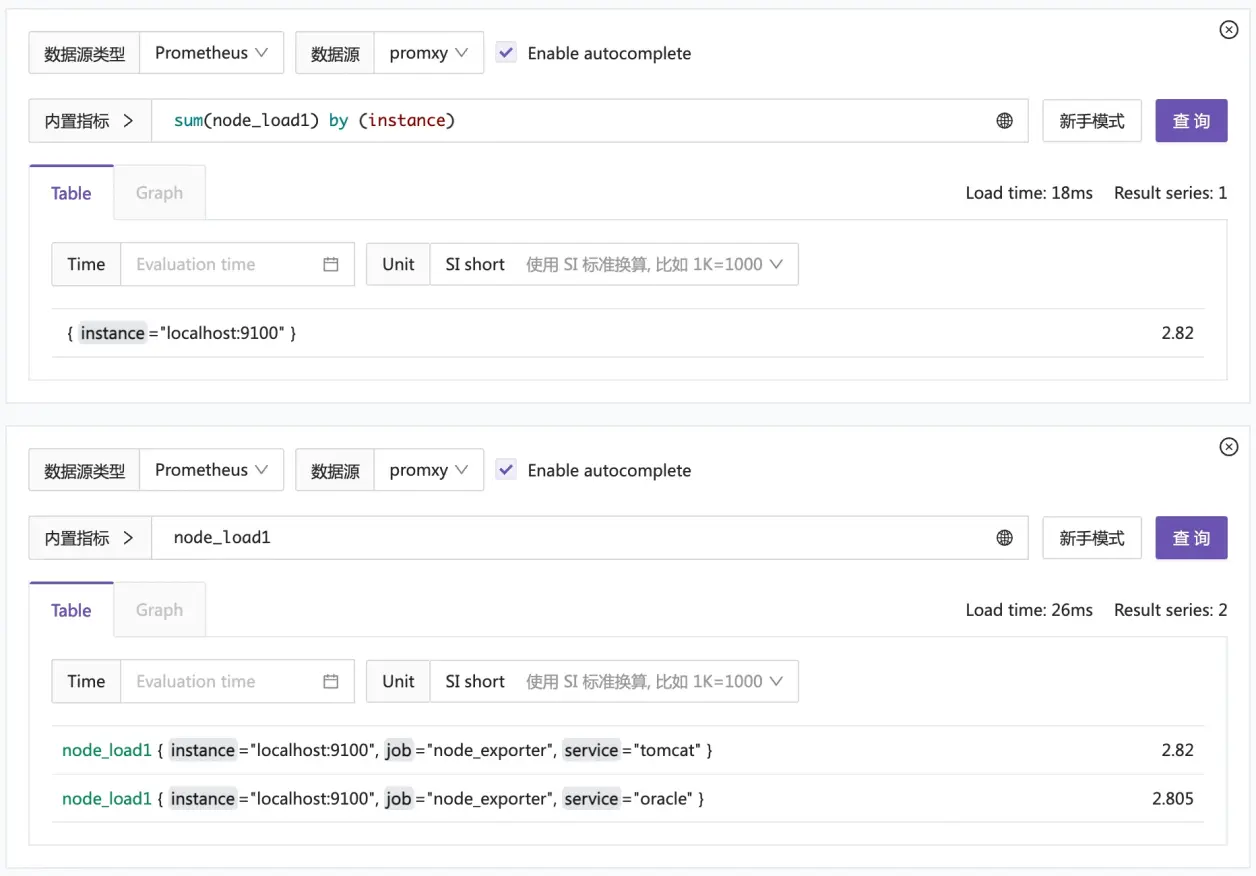Click the globe icon in the node_load1 query box
This screenshot has width=1256, height=876.
coord(1005,538)
